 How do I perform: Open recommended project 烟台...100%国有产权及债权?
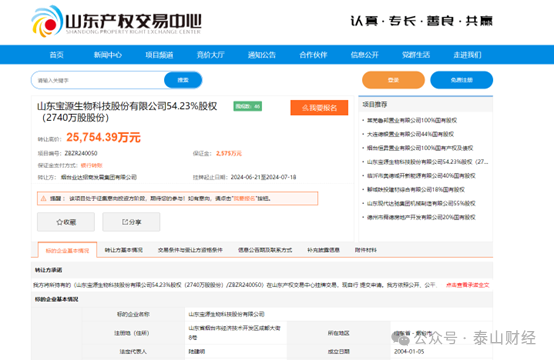[x=420, y=148]
